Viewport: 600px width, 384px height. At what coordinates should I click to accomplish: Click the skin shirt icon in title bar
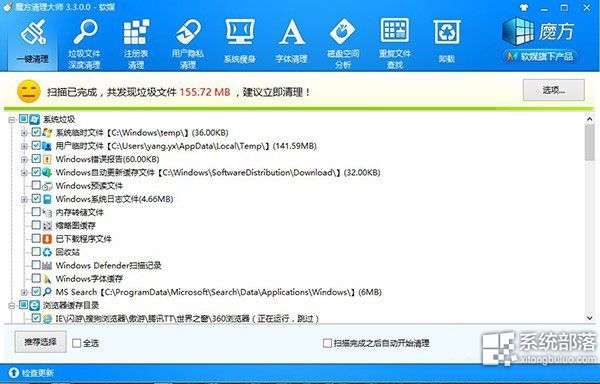pyautogui.click(x=524, y=7)
